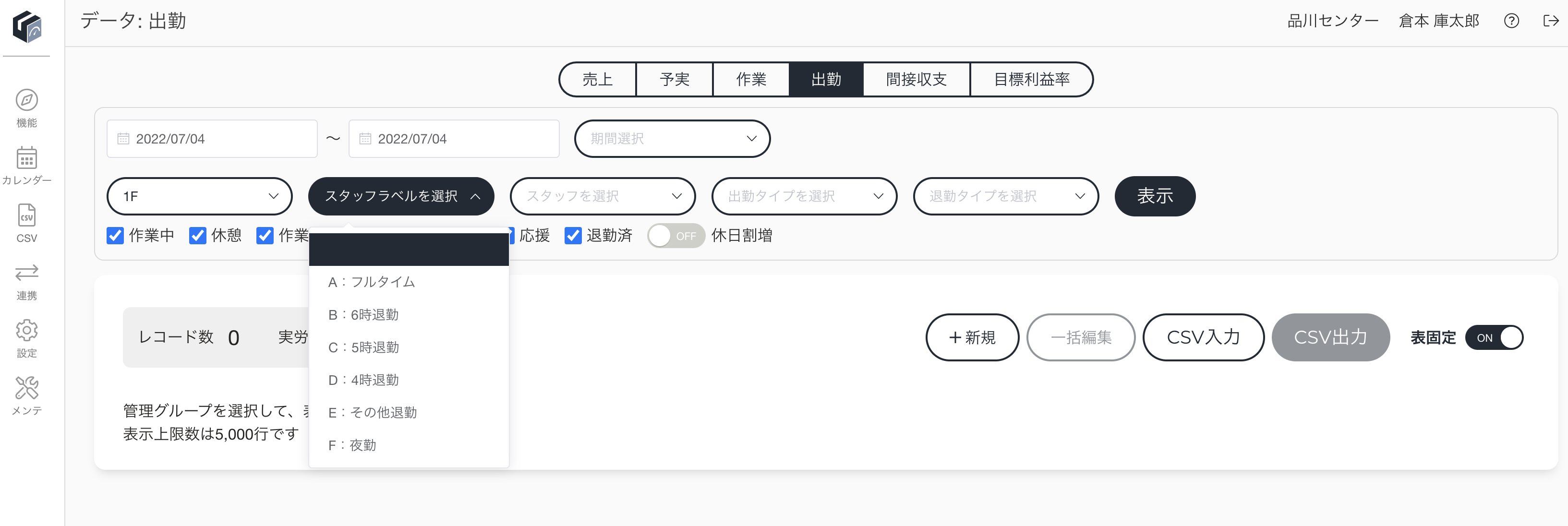Click the CSV入力 button
This screenshot has width=1568, height=526.
[1204, 337]
